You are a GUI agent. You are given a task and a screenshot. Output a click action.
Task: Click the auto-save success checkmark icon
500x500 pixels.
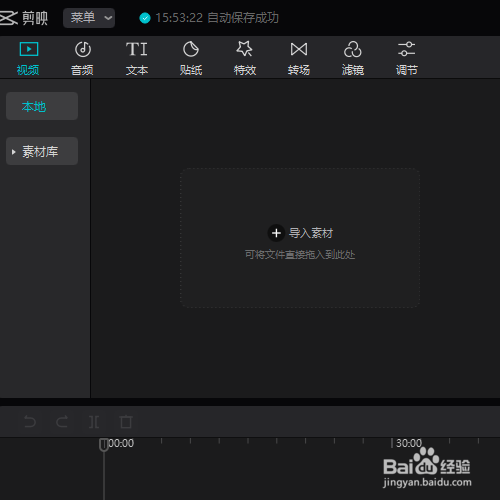[x=145, y=18]
